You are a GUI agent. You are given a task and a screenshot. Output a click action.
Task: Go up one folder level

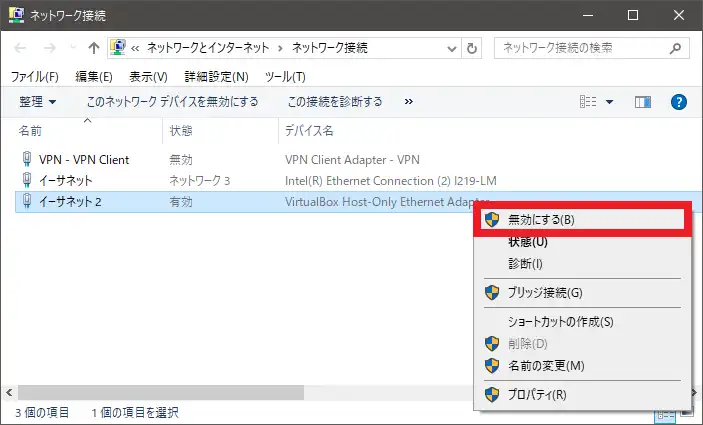tap(94, 48)
